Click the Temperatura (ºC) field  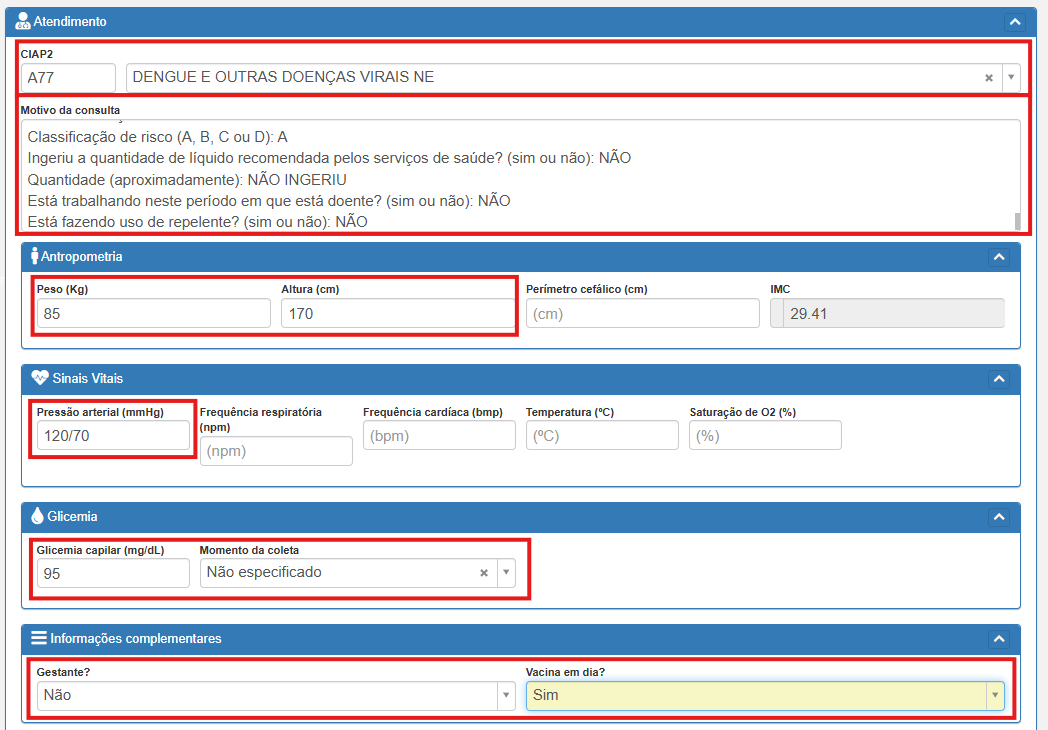pyautogui.click(x=601, y=435)
